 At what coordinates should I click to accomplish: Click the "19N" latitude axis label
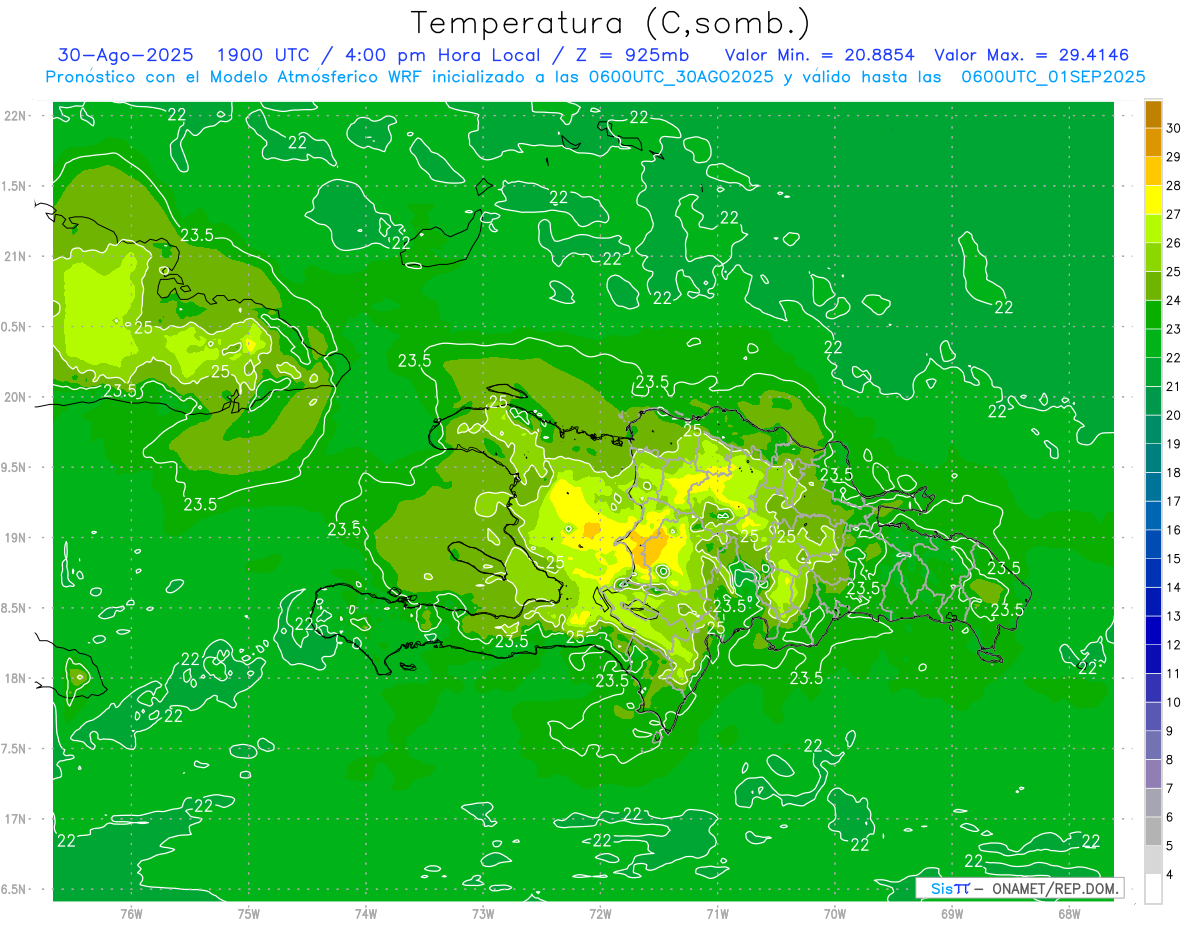[16, 538]
